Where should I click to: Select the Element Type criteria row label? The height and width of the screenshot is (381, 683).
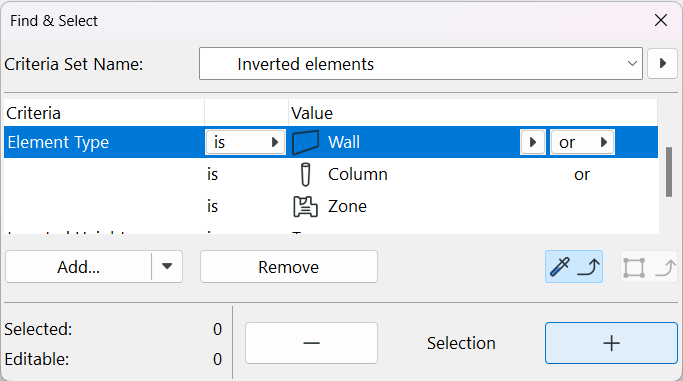point(58,142)
